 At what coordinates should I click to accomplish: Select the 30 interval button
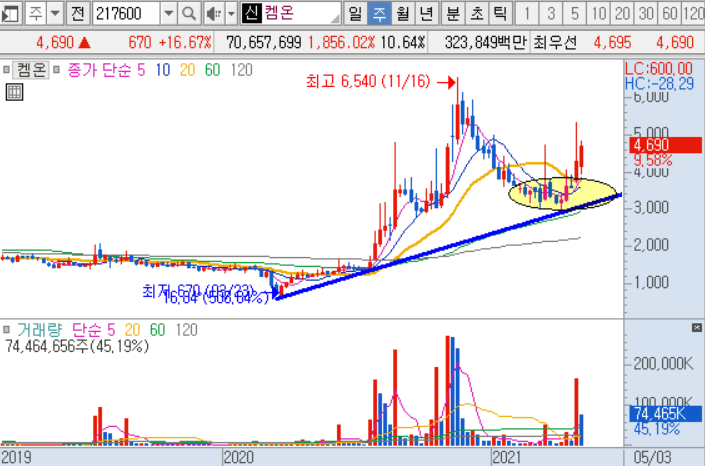coord(646,13)
